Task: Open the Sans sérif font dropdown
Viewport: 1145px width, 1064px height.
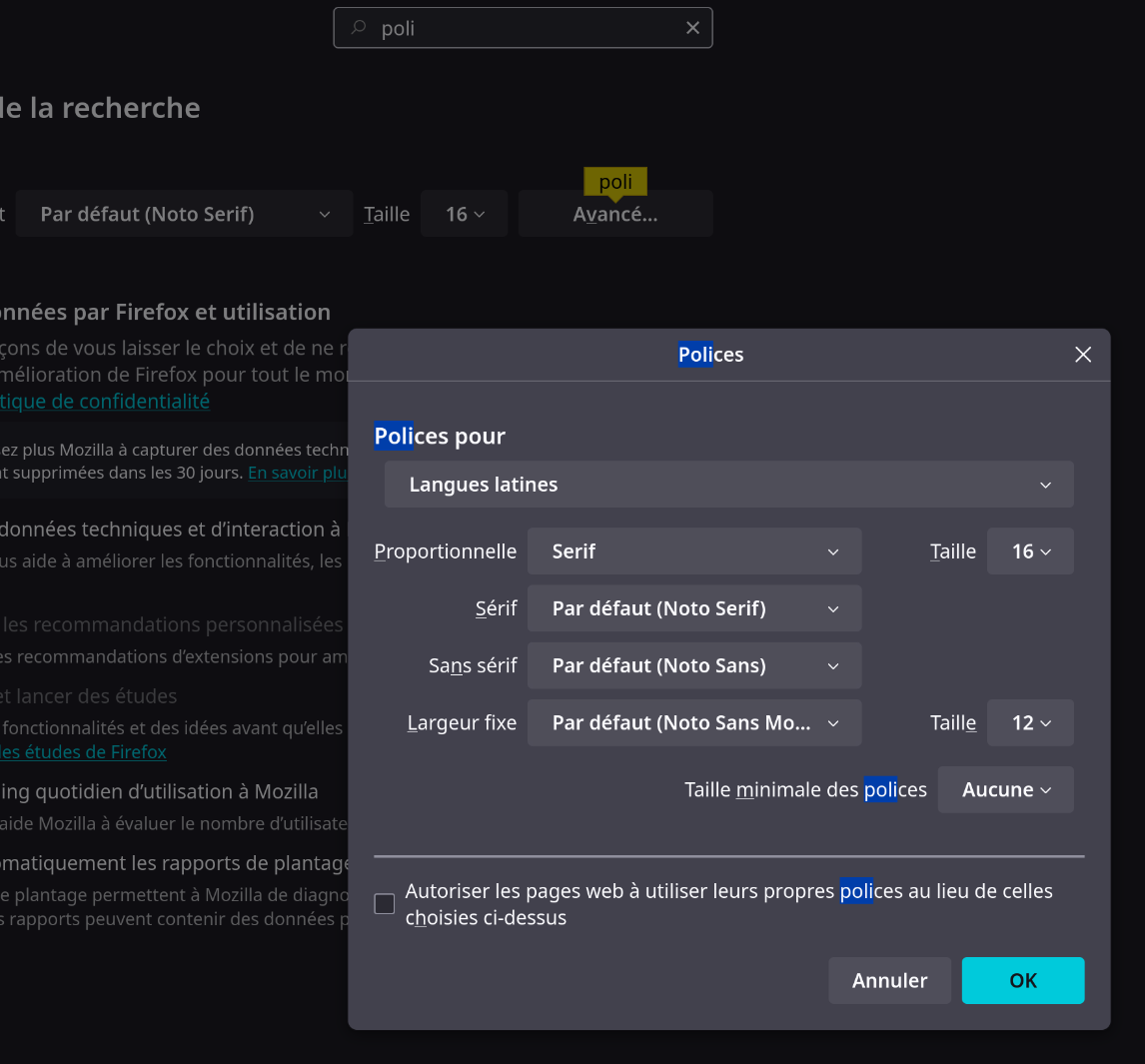Action: pos(693,665)
